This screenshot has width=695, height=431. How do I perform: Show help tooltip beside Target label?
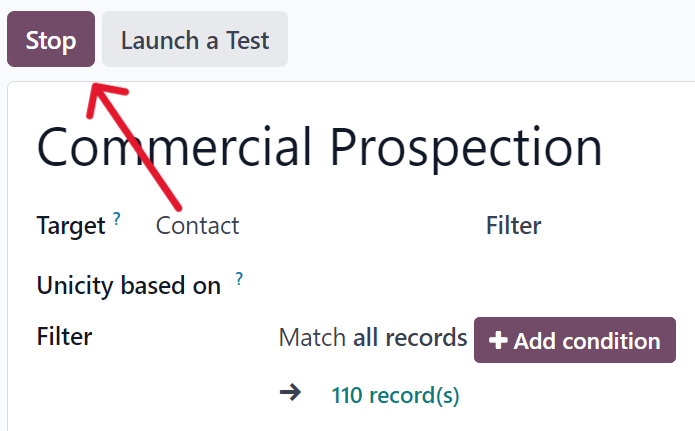pos(117,218)
